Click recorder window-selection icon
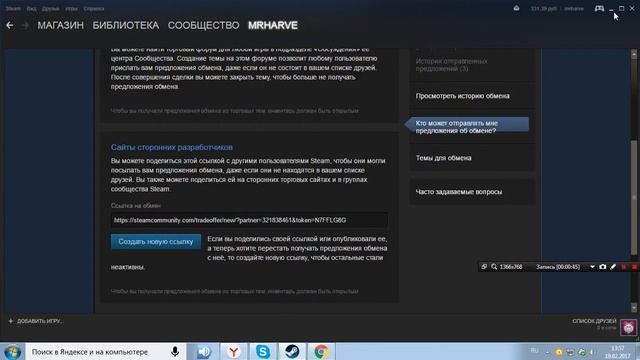 coord(484,267)
